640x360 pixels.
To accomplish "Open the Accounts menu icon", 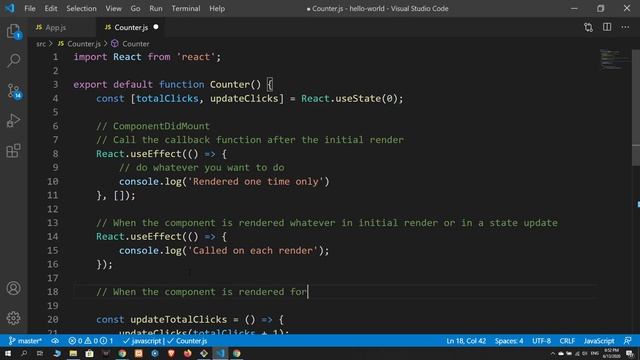I will pyautogui.click(x=13, y=288).
